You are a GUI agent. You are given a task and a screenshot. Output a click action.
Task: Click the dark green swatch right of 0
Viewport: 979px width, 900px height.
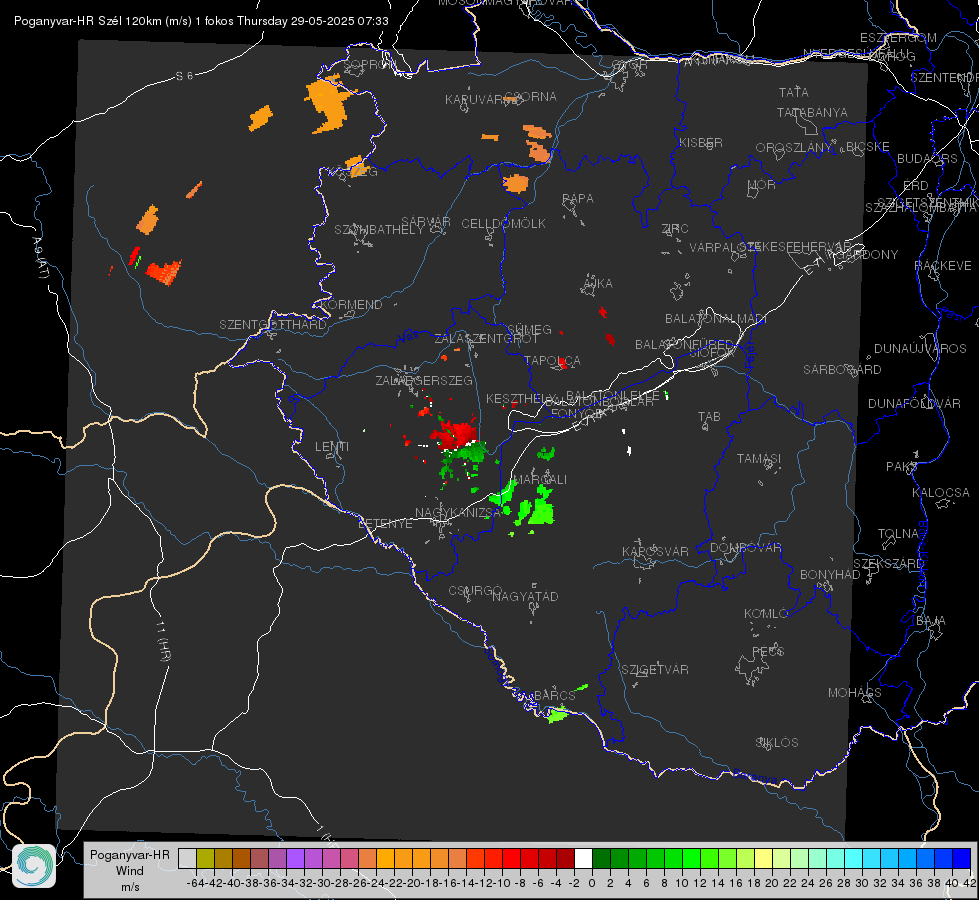point(601,858)
